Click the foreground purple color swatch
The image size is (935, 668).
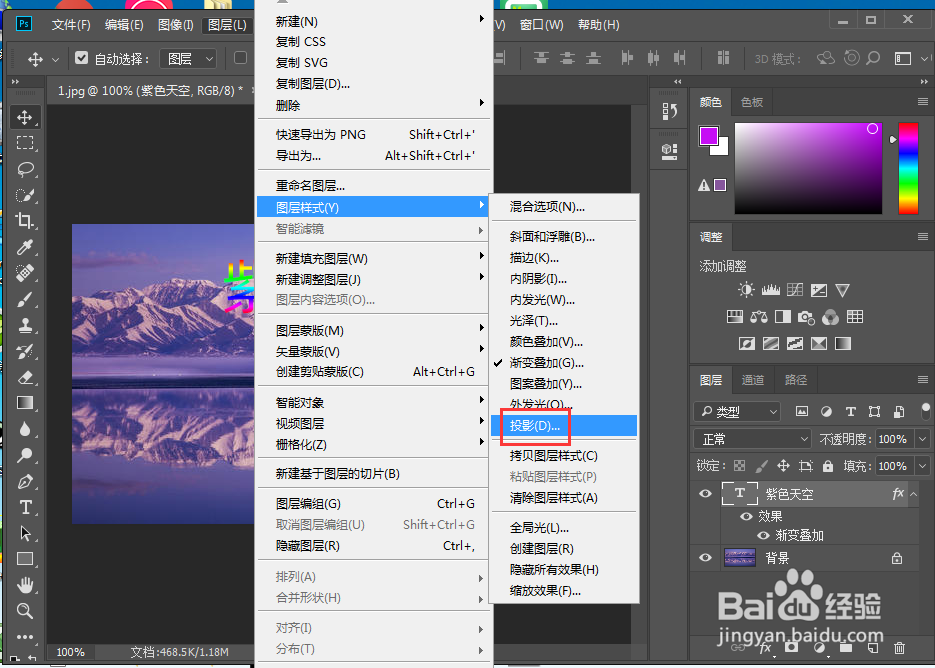pyautogui.click(x=708, y=135)
